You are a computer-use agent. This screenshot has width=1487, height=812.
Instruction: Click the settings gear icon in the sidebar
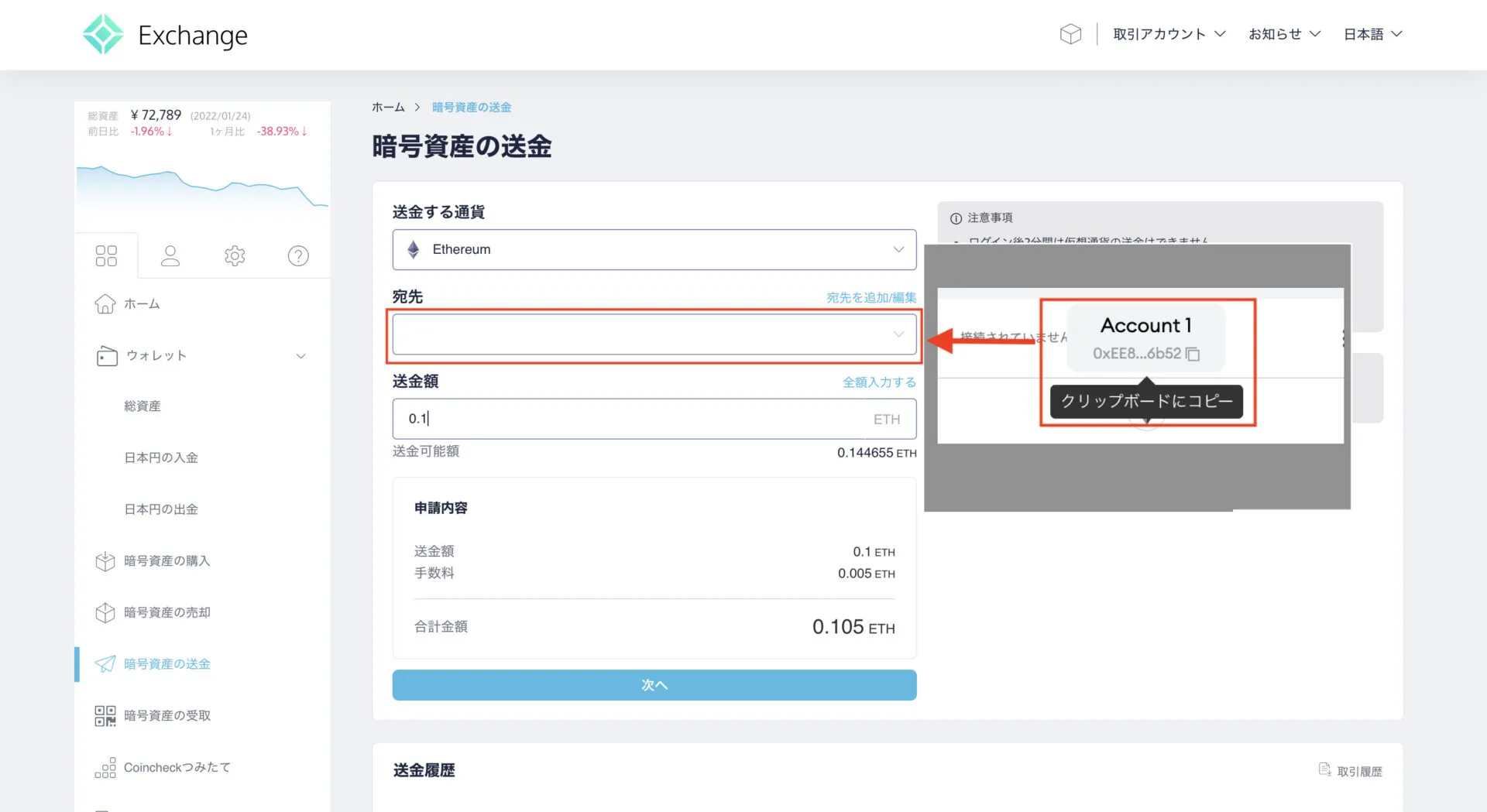[x=235, y=255]
